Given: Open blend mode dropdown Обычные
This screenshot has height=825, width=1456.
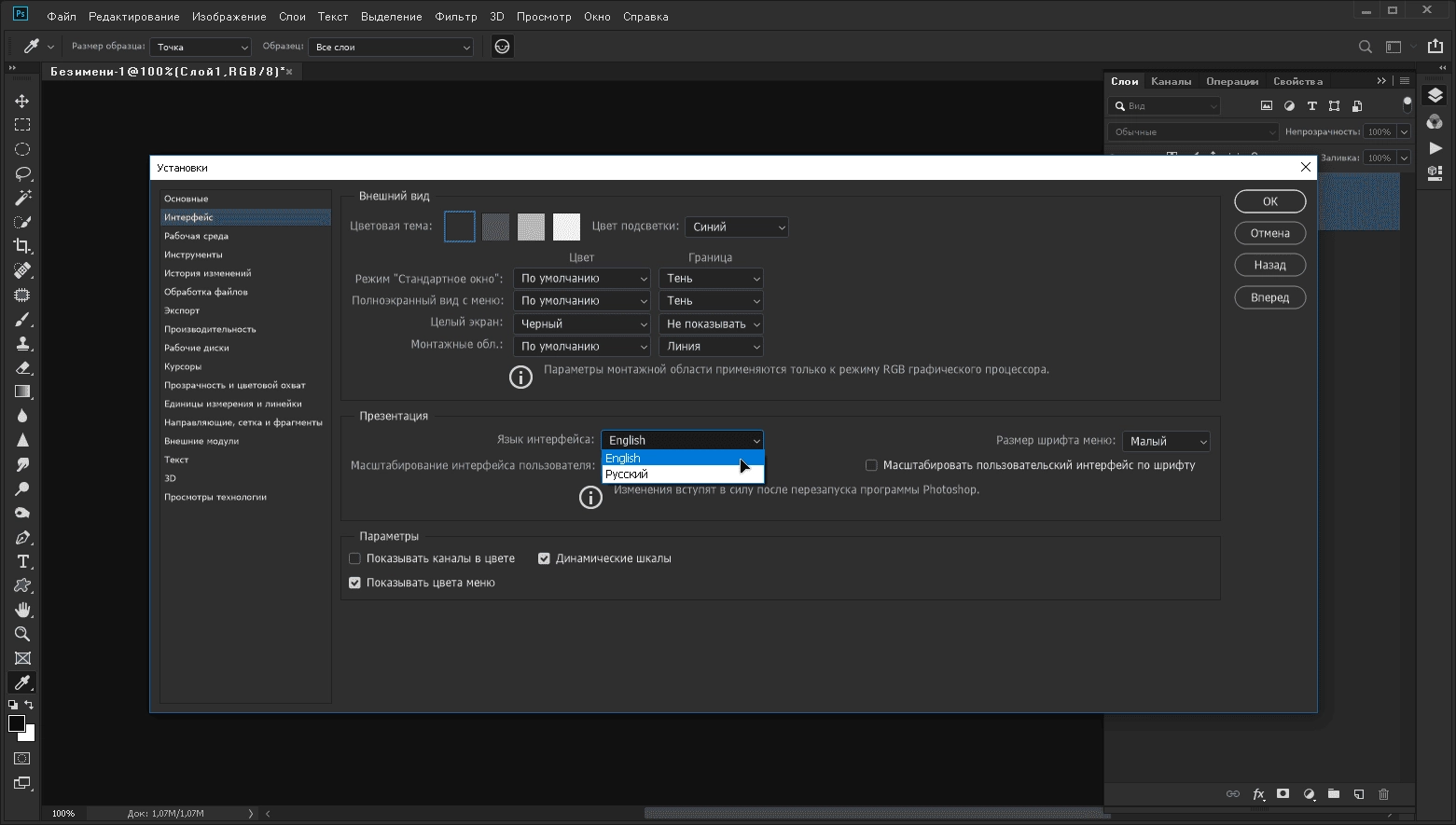Looking at the screenshot, I should (1193, 131).
